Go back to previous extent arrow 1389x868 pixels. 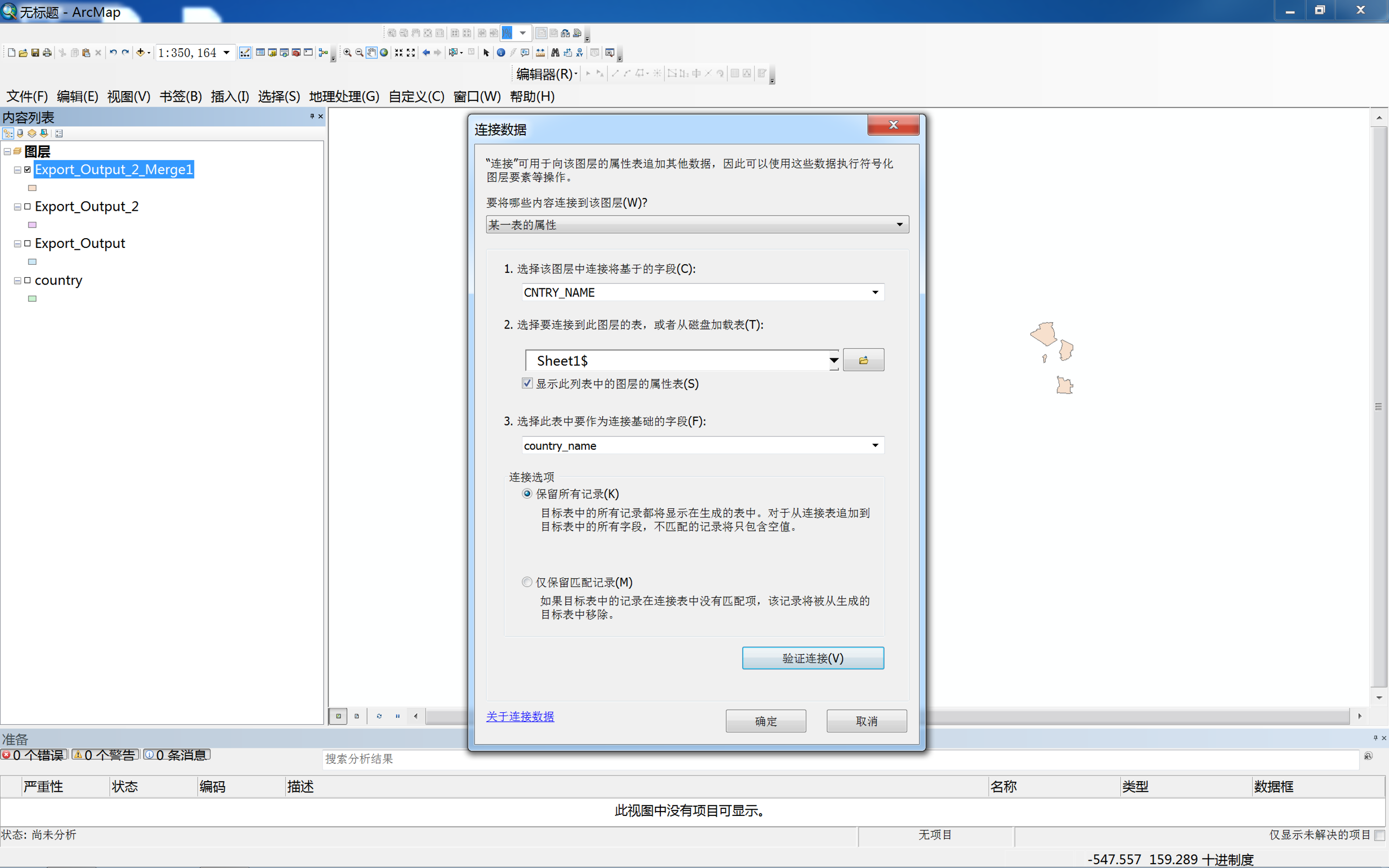click(426, 53)
